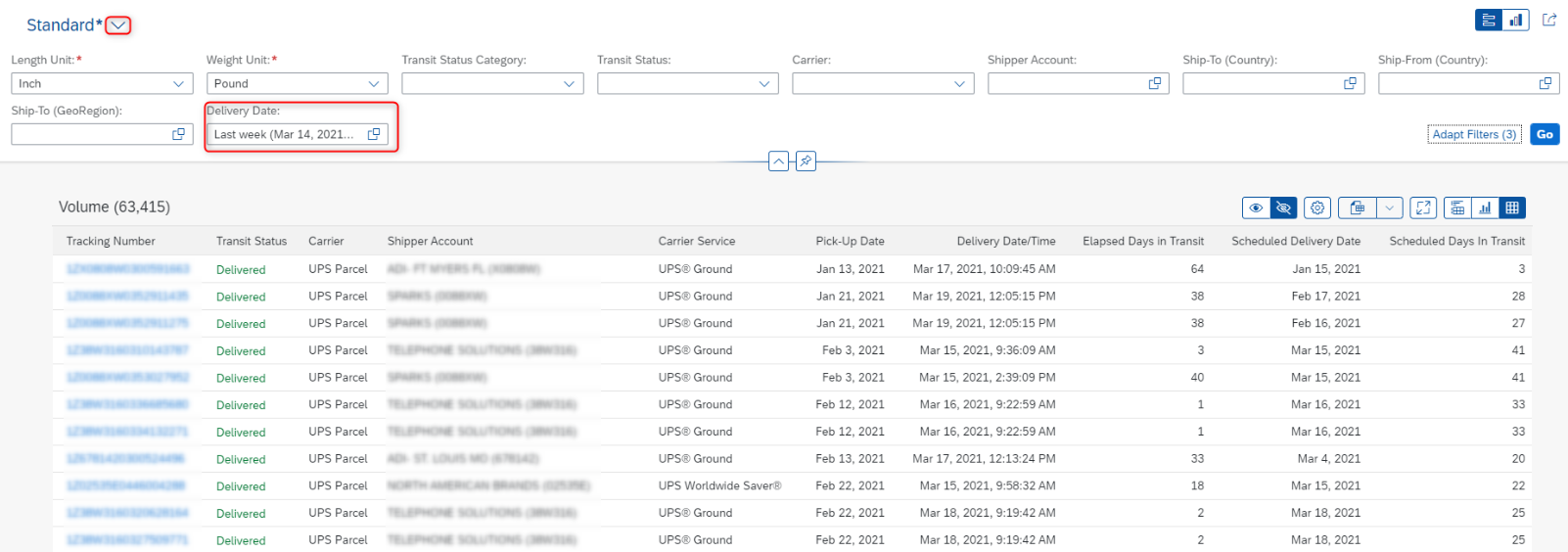Open the Length Unit dropdown
This screenshot has height=552, width=1568.
click(178, 84)
